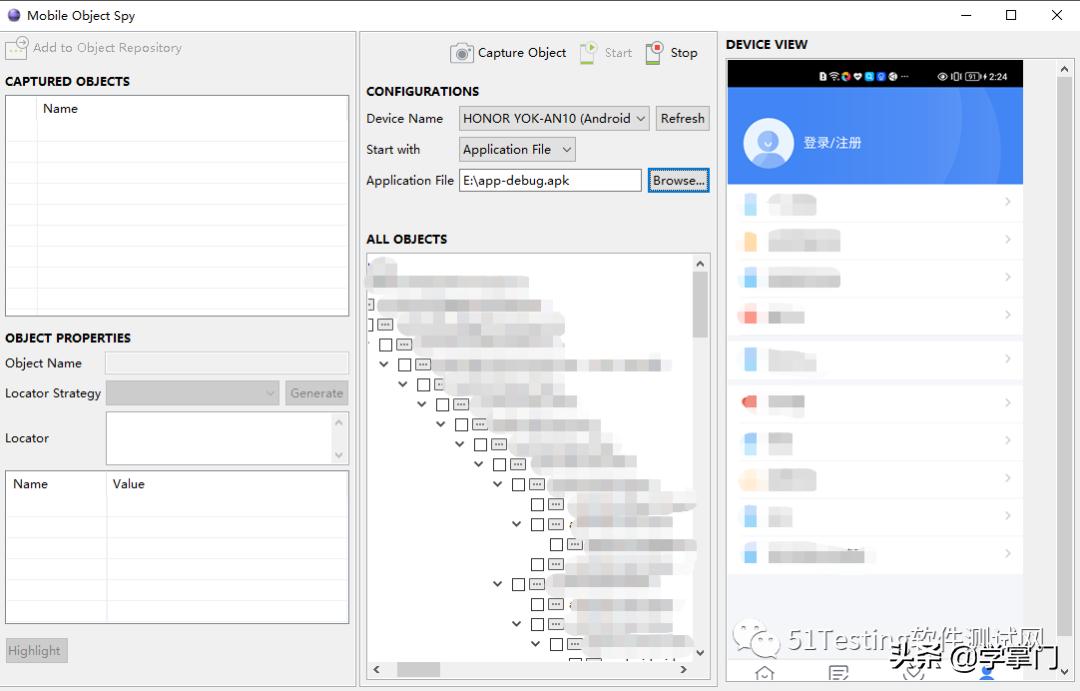Image resolution: width=1080 pixels, height=691 pixels.
Task: Click the All Objects vertical scrollbar thumb
Action: pyautogui.click(x=700, y=304)
